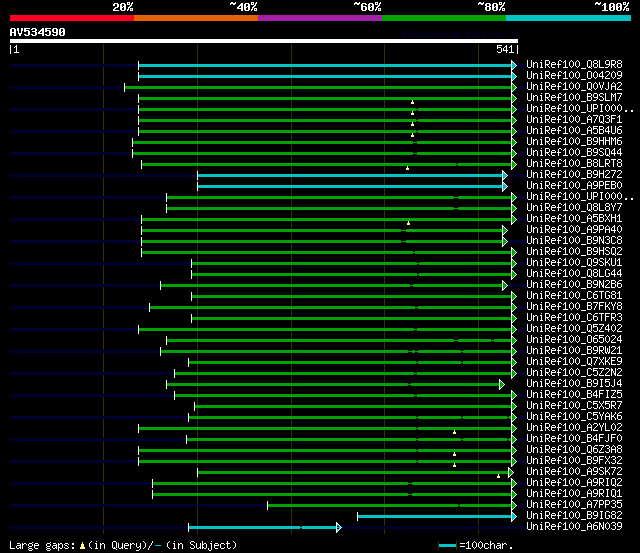Select the UniRef100_B9FX32 label

[x=574, y=461]
